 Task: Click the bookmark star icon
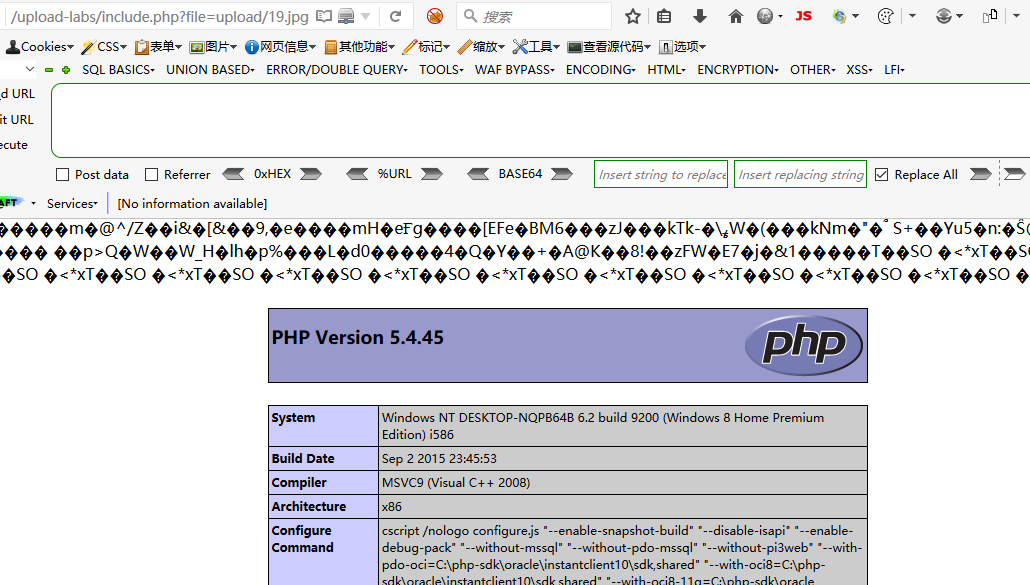pos(633,16)
